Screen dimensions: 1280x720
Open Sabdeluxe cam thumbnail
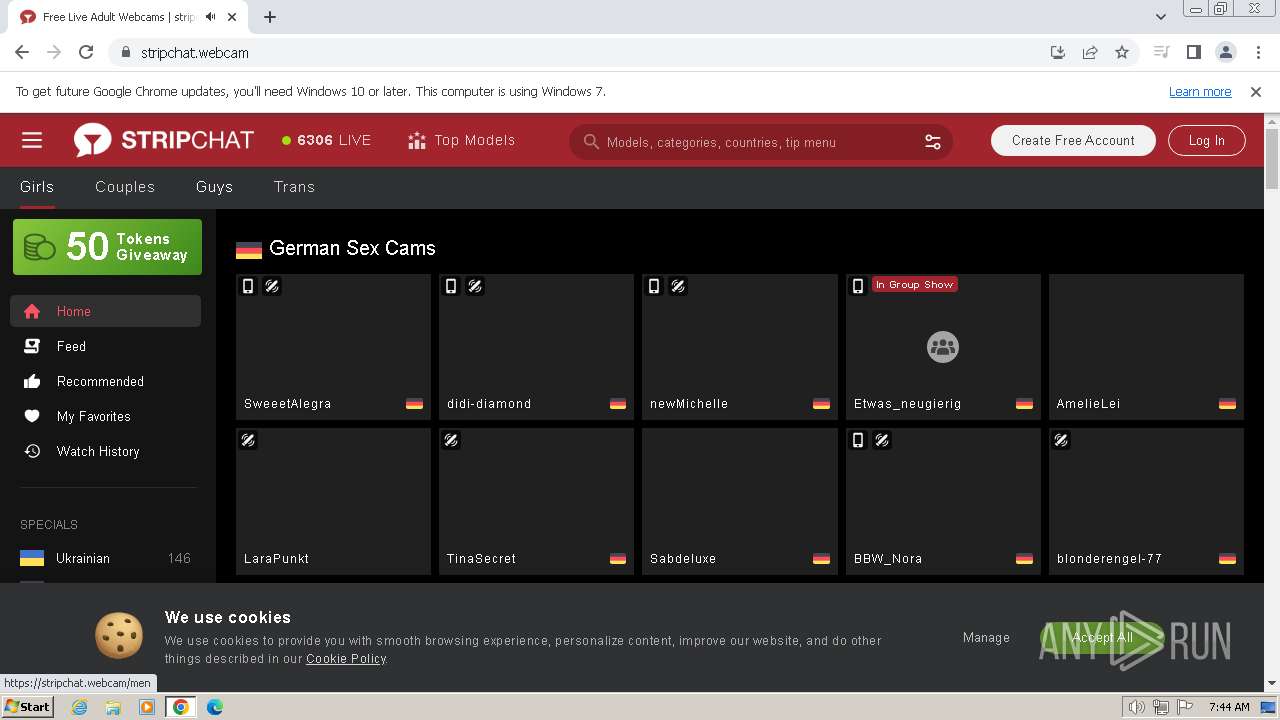740,501
